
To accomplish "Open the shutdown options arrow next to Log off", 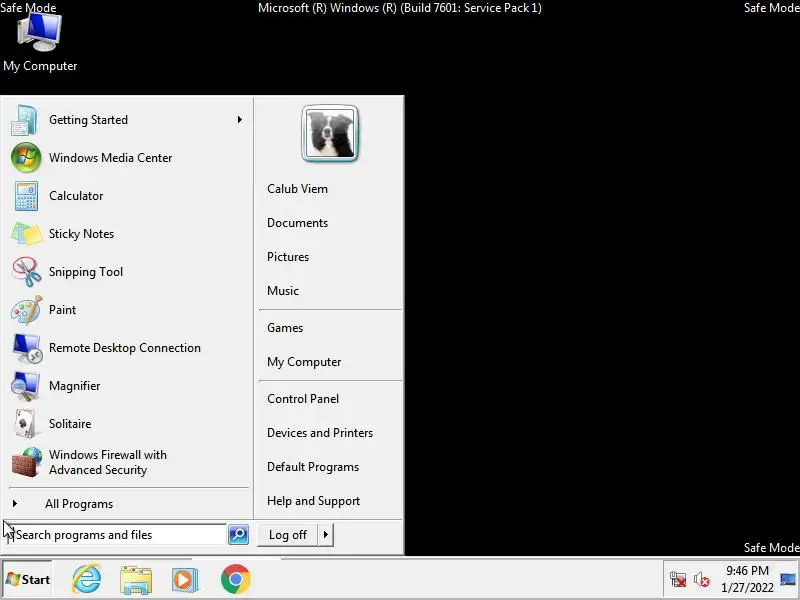I will (326, 535).
